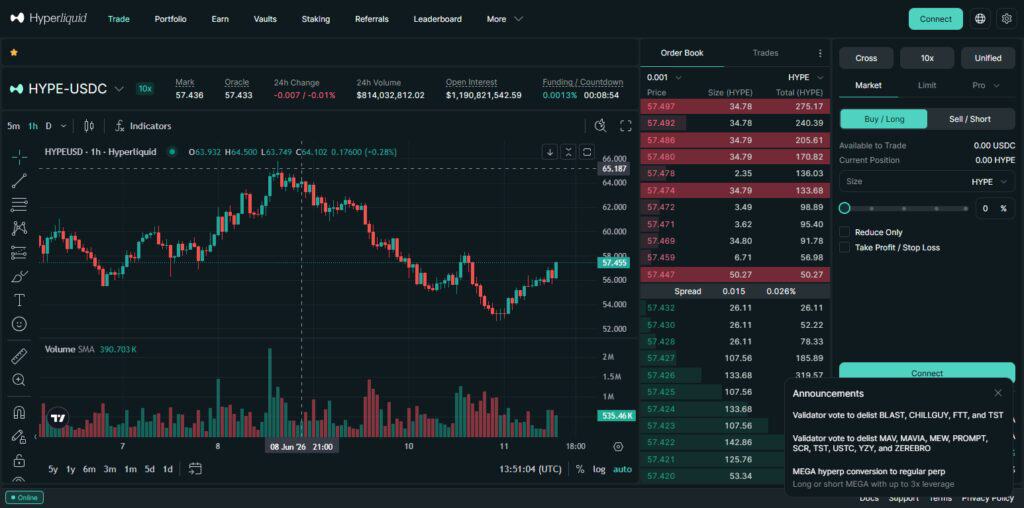Select the horizontal lines Fib tool
Viewport: 1024px width, 508px height.
click(20, 204)
